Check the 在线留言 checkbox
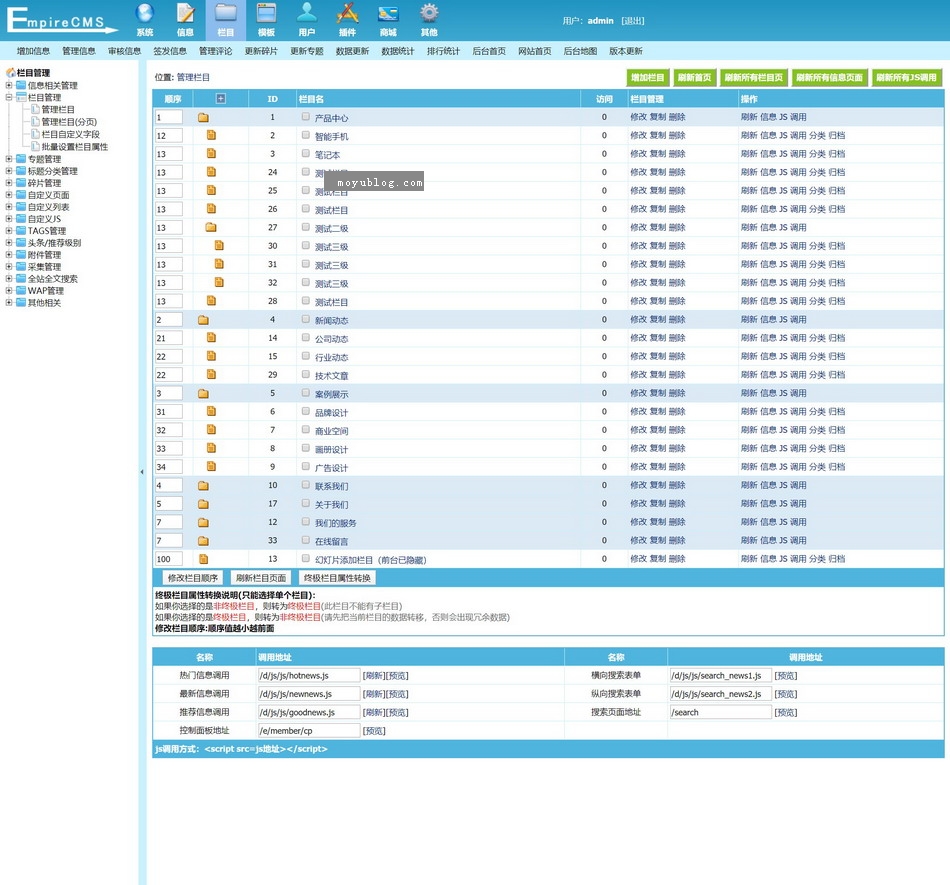Screen dimensions: 950x885 pyautogui.click(x=305, y=540)
